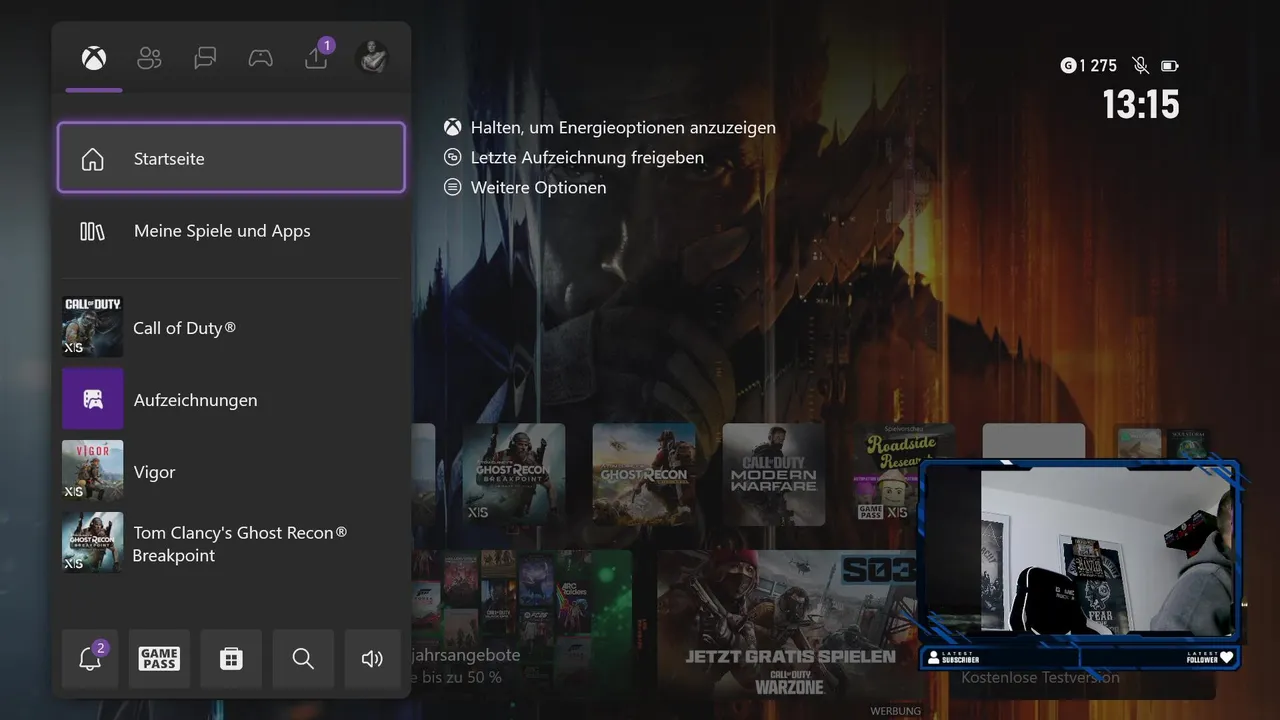Click the controller battery status icon
The image size is (1280, 720).
tap(1170, 66)
